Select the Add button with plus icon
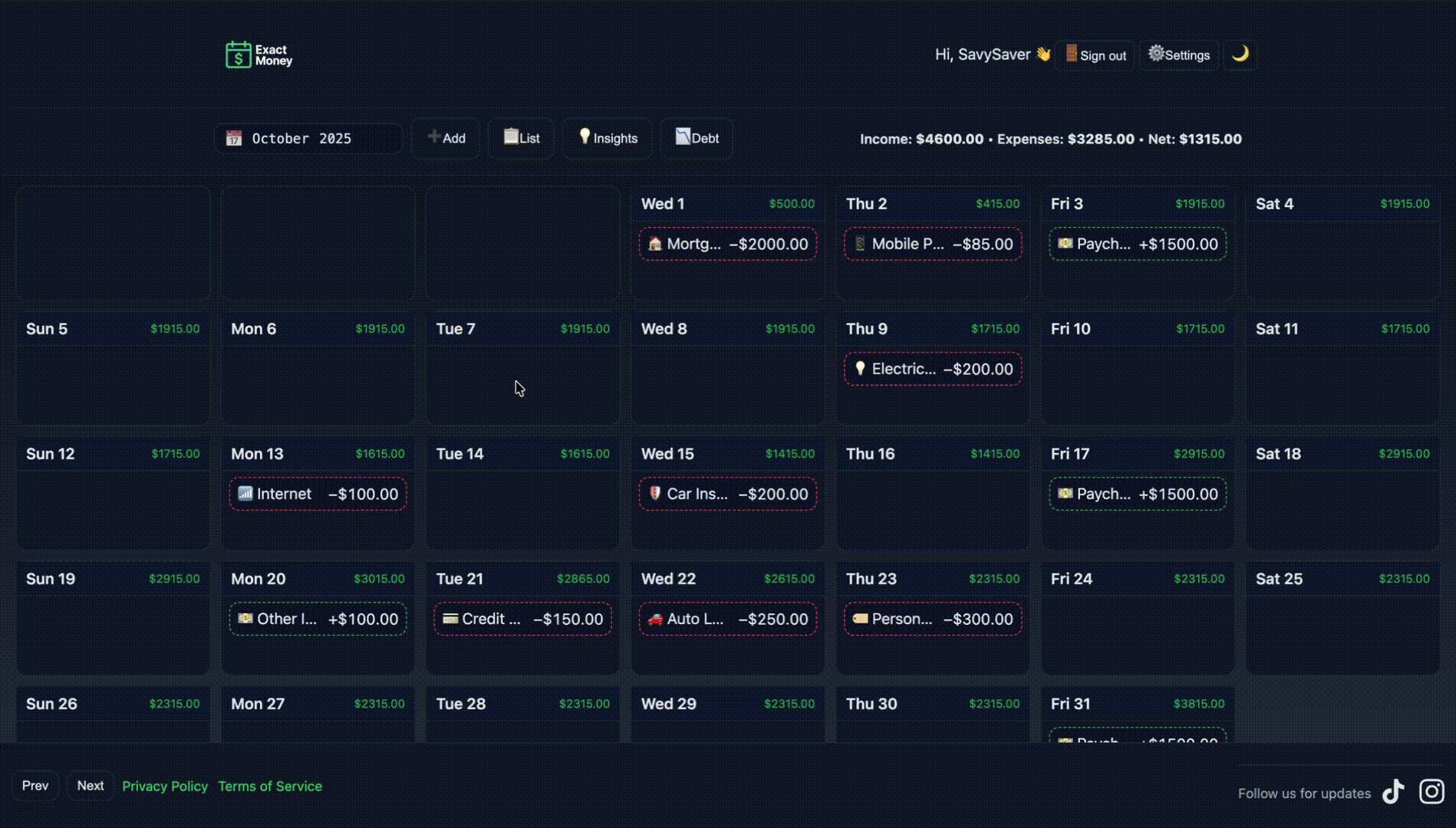This screenshot has height=828, width=1456. point(446,139)
